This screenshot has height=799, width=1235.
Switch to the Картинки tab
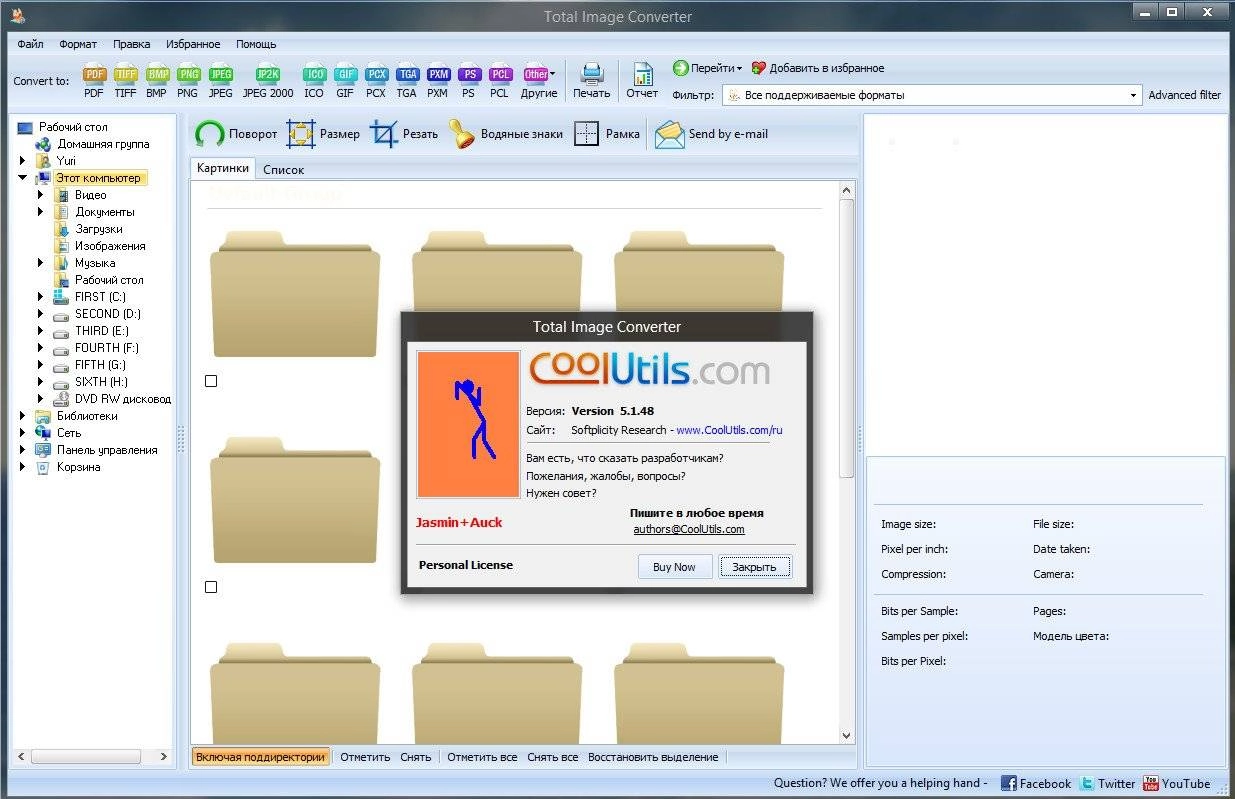[223, 169]
